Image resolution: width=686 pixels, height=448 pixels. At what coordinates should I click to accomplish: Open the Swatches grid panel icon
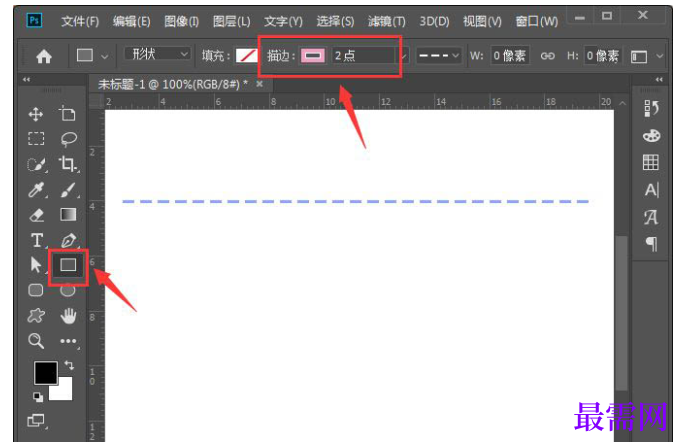[x=651, y=162]
